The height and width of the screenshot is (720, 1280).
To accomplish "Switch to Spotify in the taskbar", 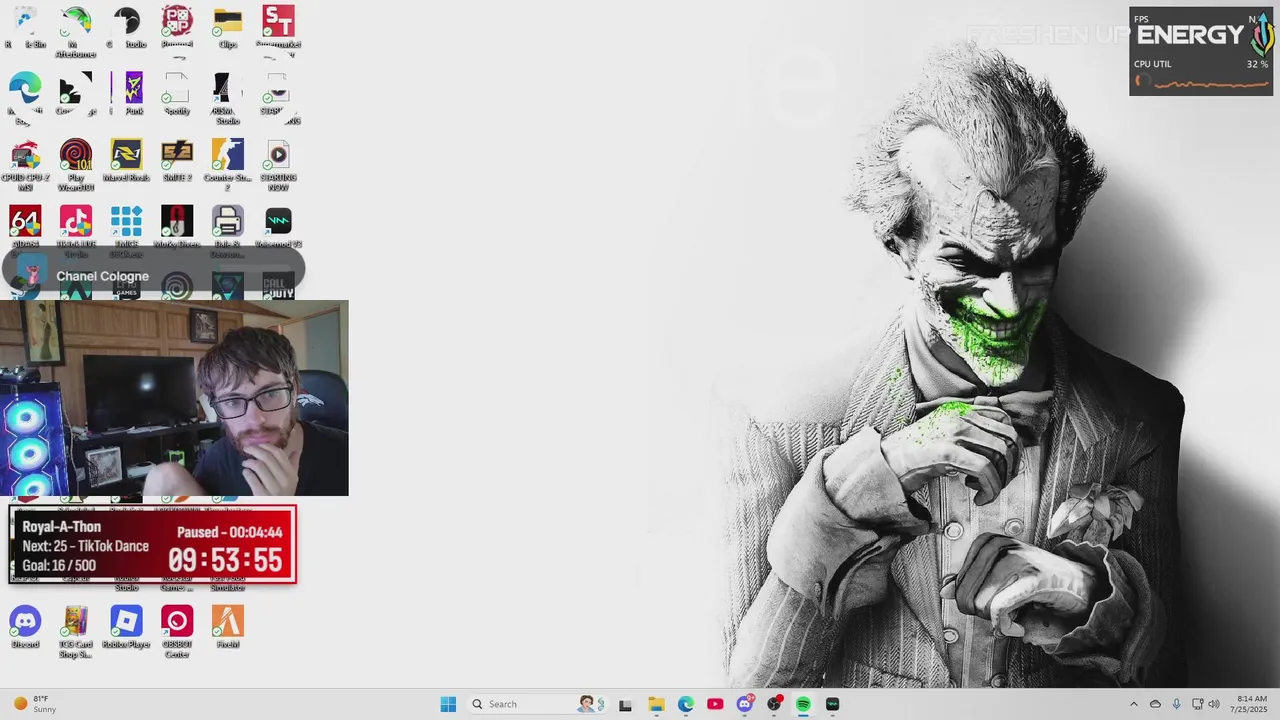I will [803, 704].
